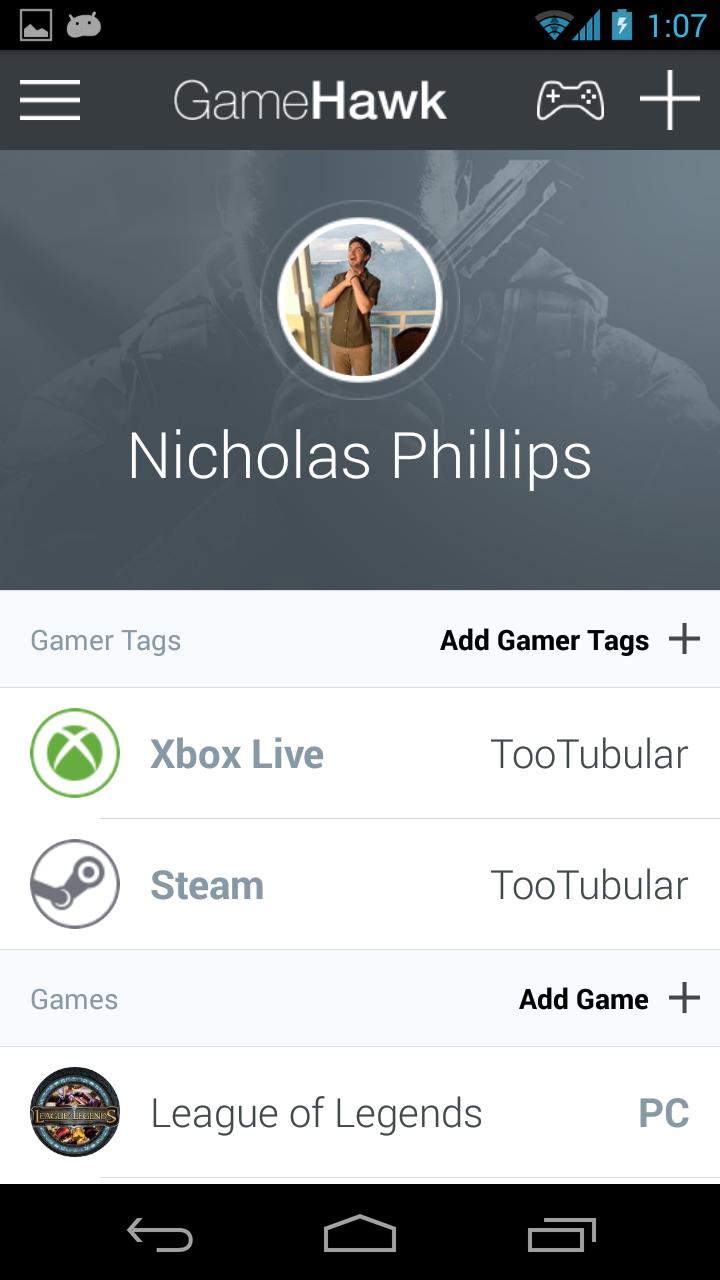
Task: Open the League of Legends entry
Action: pos(360,1113)
